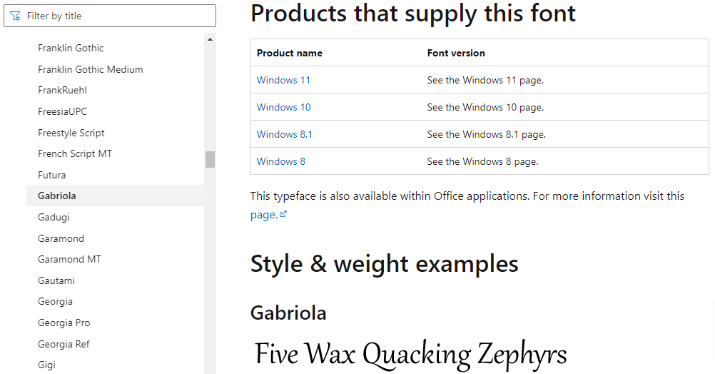Viewport: 715px width, 374px height.
Task: Go to the Gadugi font page
Action: point(53,217)
